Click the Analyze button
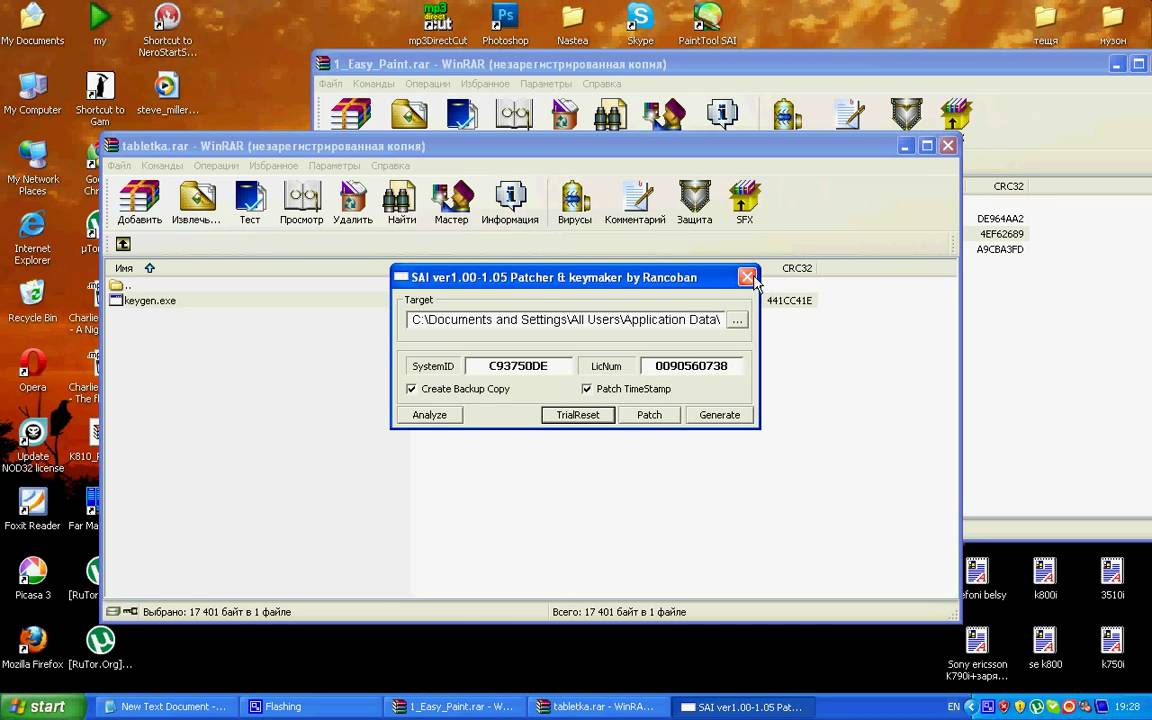1152x720 pixels. pyautogui.click(x=430, y=415)
